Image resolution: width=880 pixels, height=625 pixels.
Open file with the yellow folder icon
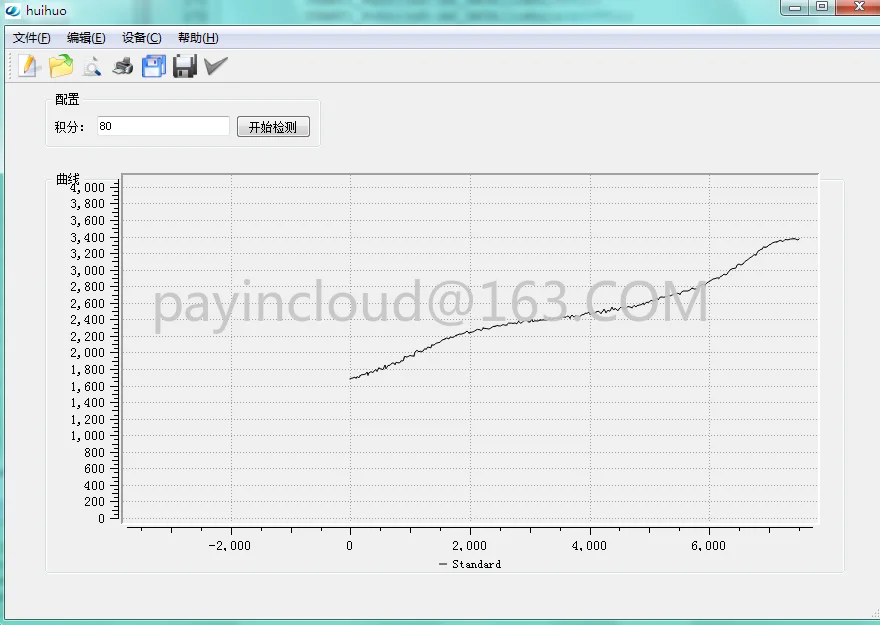point(61,66)
